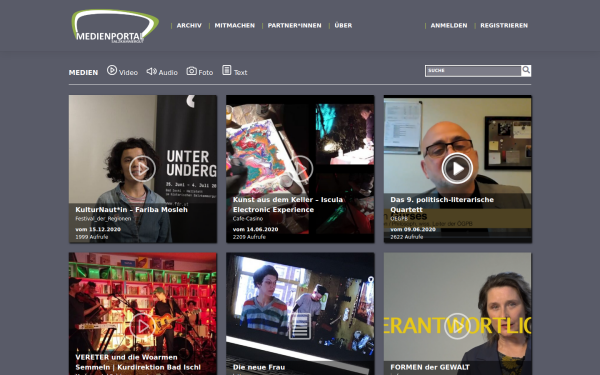
Task: Open the VERETER und die Woarmen Semmeln title
Action: tap(138, 362)
